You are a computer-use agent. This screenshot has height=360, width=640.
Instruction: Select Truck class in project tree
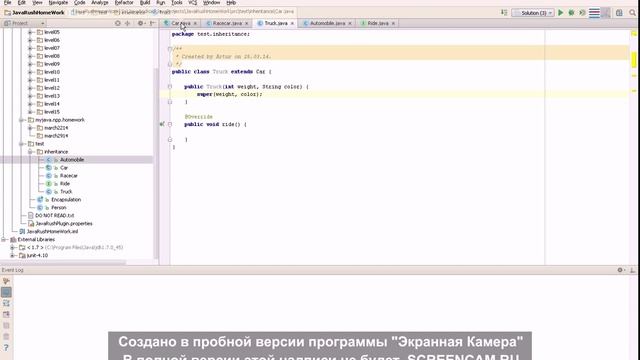(66, 191)
